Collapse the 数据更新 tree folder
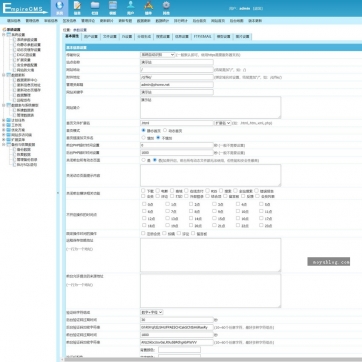 tap(4, 75)
